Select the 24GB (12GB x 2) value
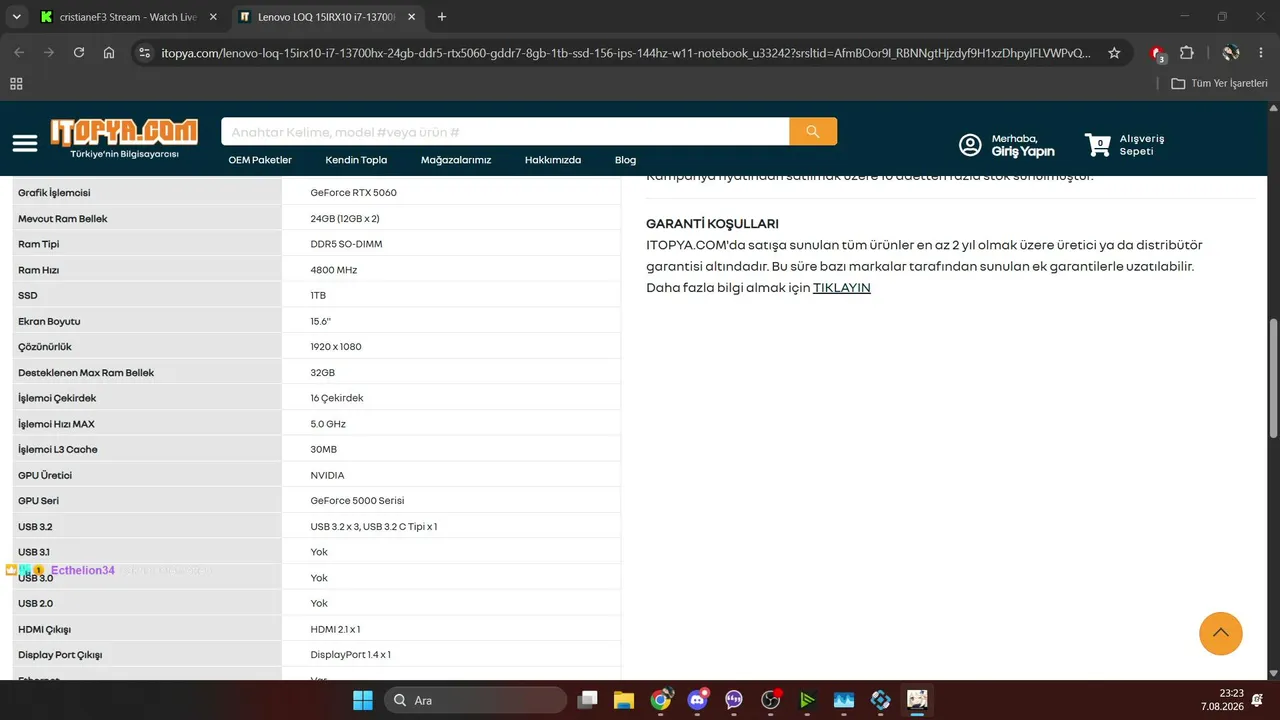1280x720 pixels. 345,219
